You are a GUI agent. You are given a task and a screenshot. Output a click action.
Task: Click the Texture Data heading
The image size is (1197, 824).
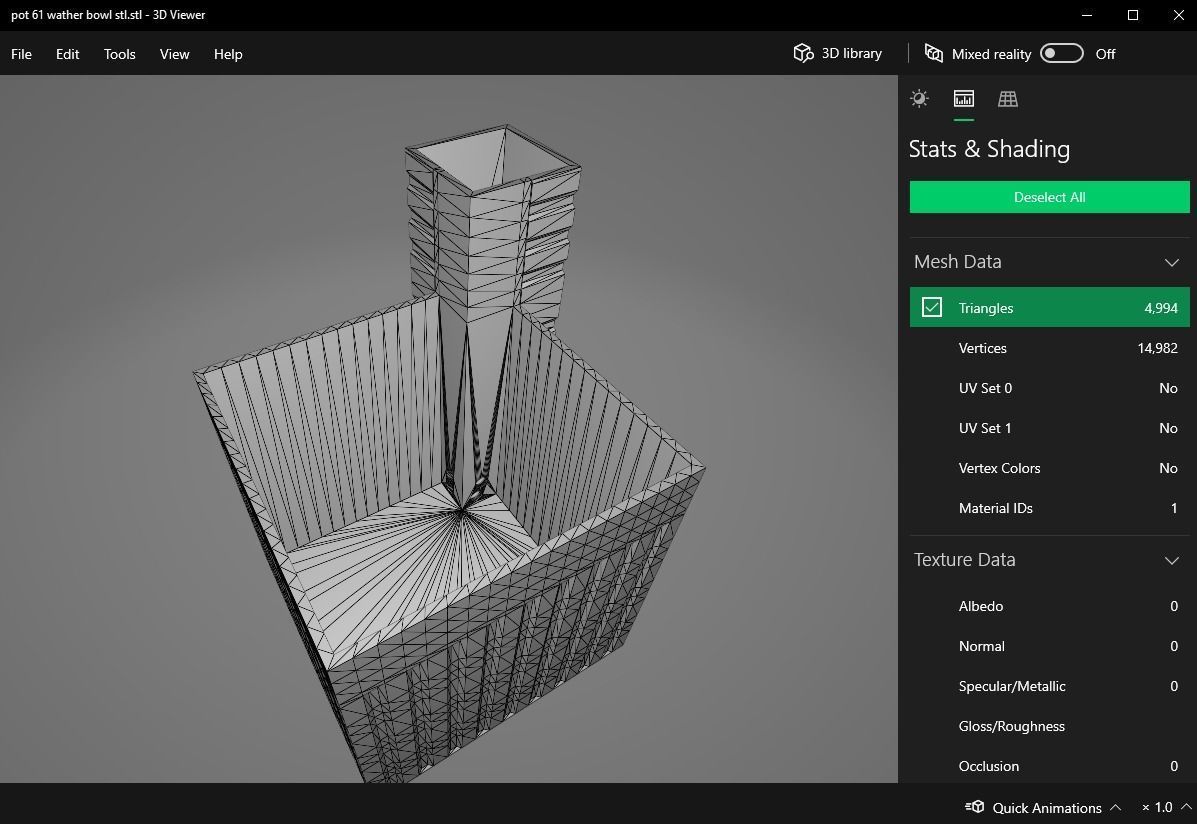pyautogui.click(x=964, y=560)
